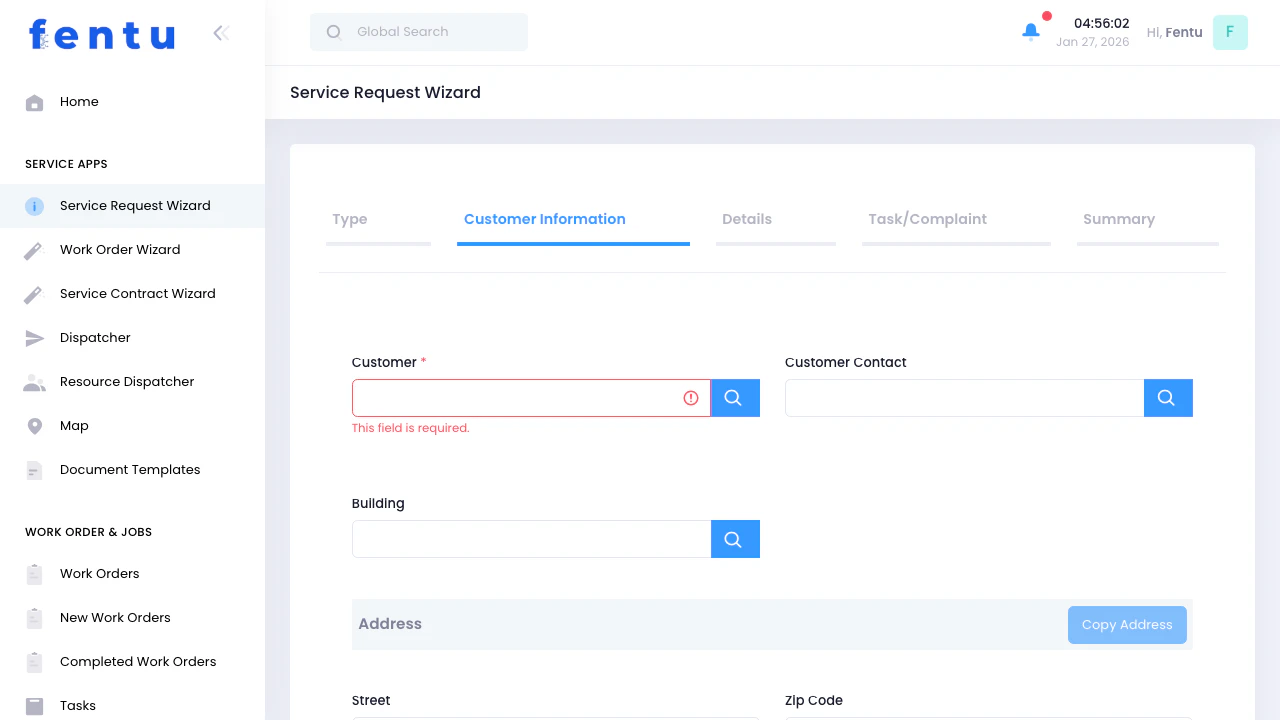The image size is (1280, 720).
Task: Click the Building field search magnifier icon
Action: pos(735,538)
